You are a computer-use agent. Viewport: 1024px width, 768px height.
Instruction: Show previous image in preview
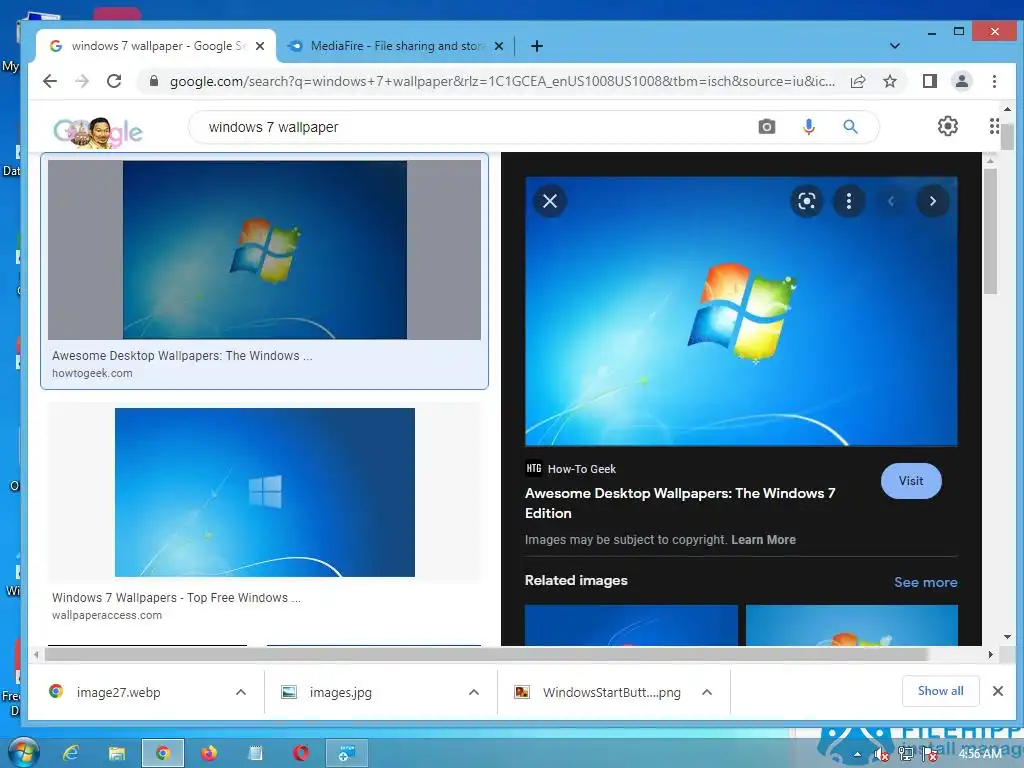pos(891,201)
